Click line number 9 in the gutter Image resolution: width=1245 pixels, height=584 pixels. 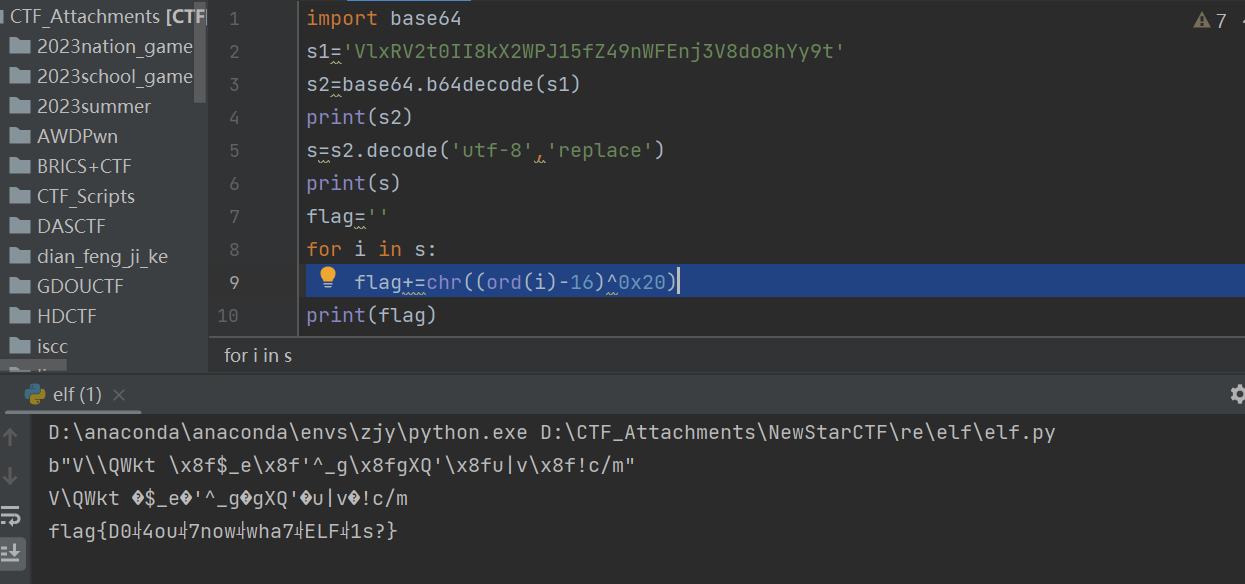click(233, 282)
